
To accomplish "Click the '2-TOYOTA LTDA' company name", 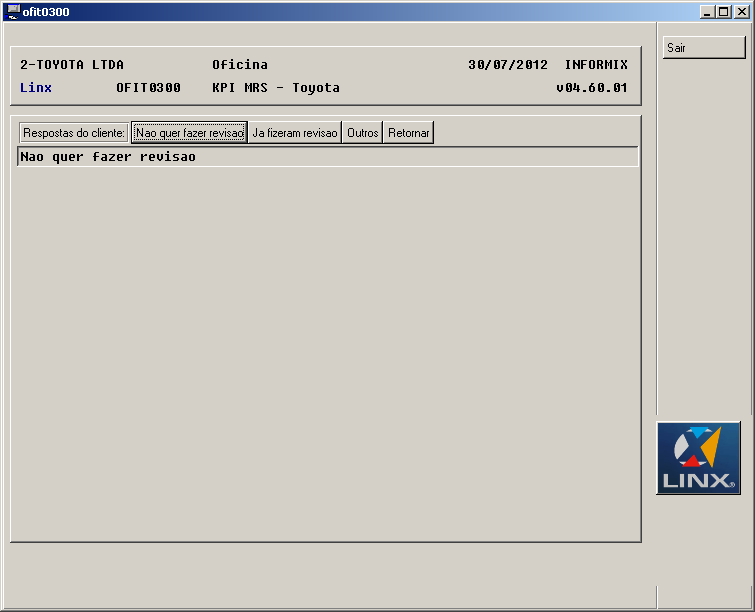I will click(x=72, y=65).
